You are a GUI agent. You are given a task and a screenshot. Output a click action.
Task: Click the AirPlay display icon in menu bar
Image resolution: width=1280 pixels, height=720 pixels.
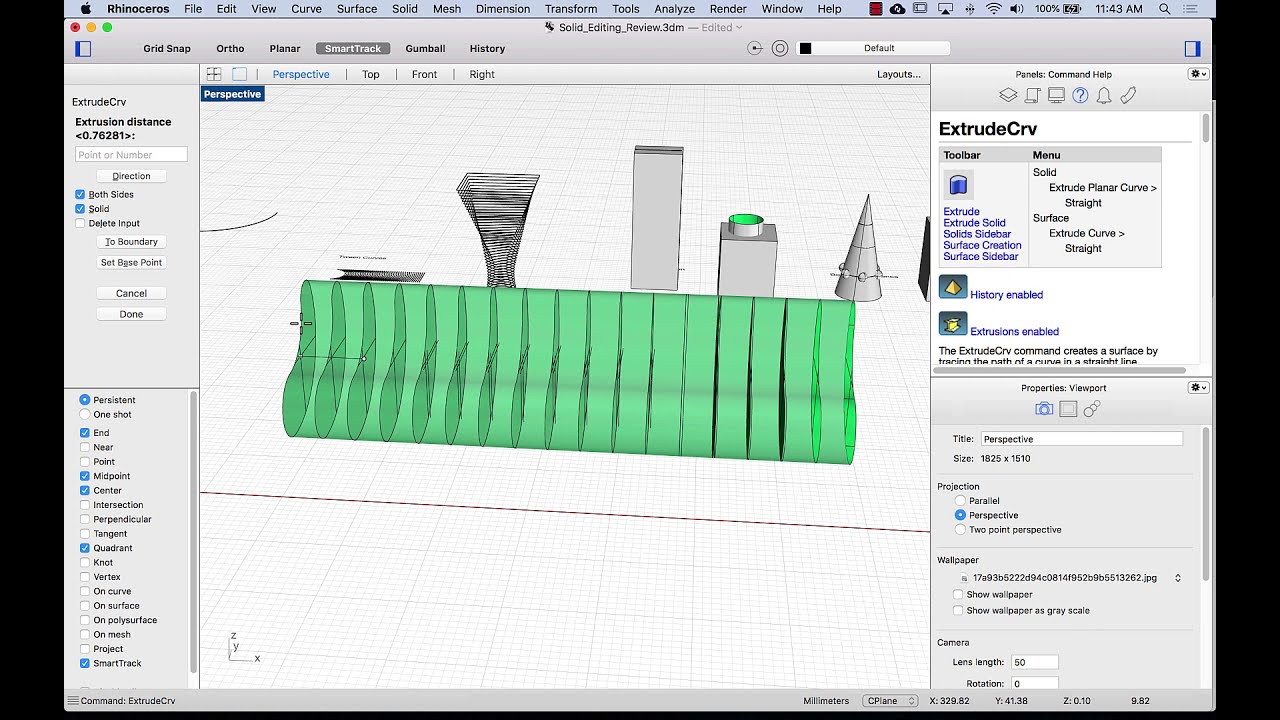(x=944, y=9)
